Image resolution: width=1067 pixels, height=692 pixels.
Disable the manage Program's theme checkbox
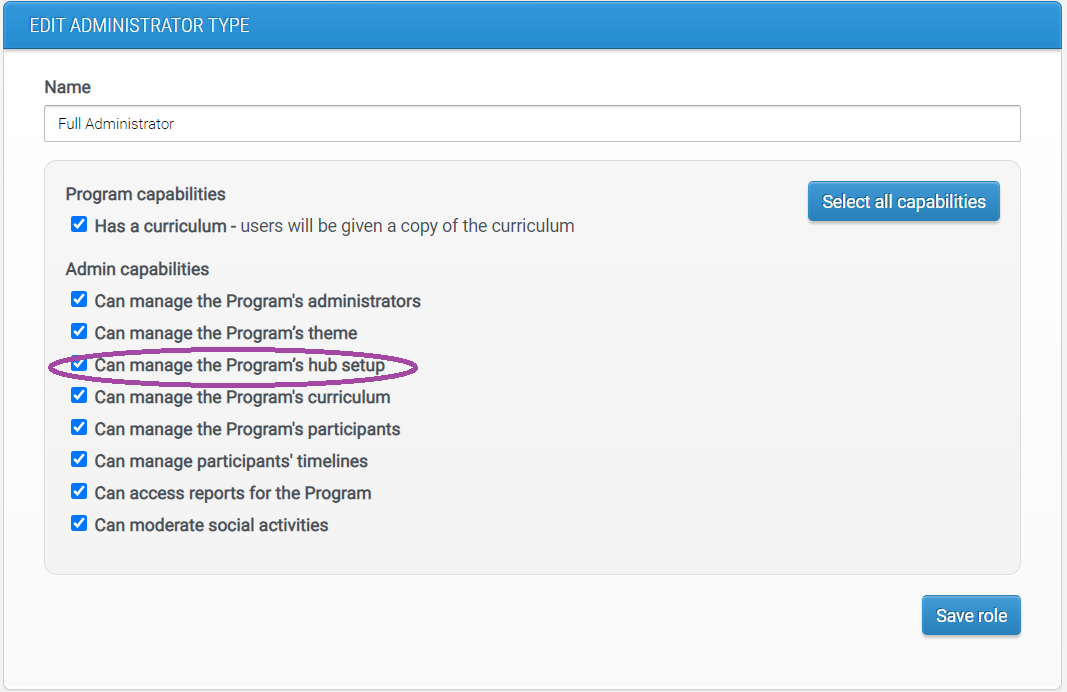coord(79,332)
